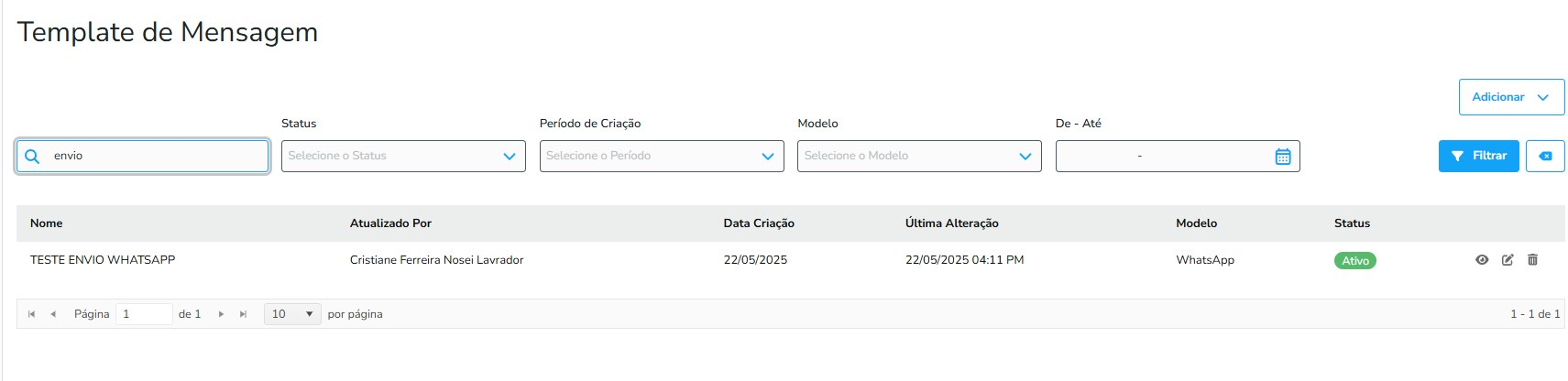The width and height of the screenshot is (1568, 381).
Task: Expand the Período de Criação dropdown
Action: point(662,157)
